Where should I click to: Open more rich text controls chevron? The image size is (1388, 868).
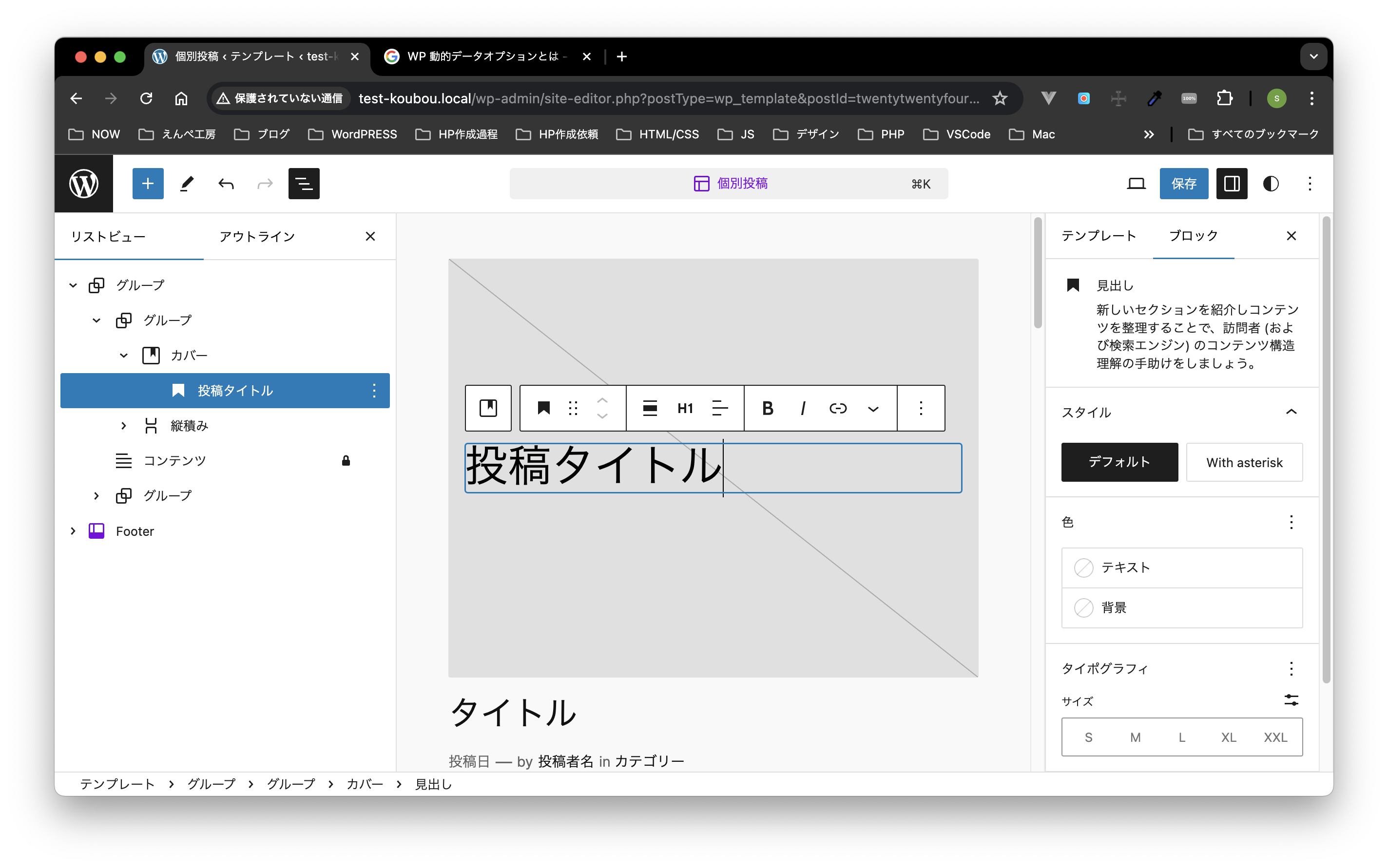pos(873,408)
